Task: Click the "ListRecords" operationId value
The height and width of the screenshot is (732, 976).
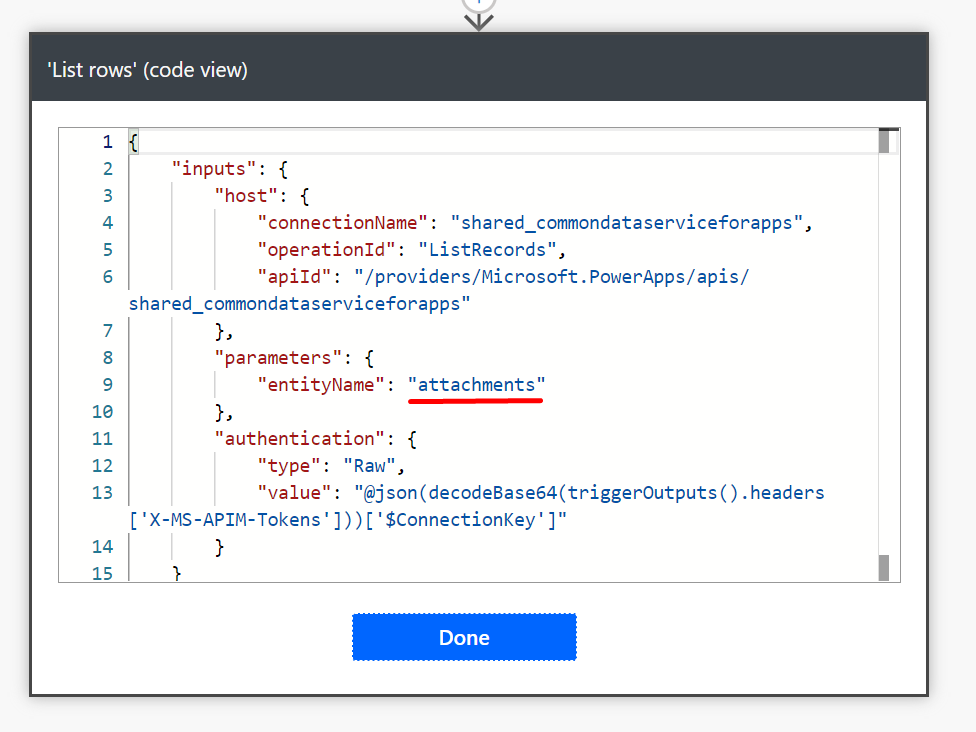Action: [482, 249]
